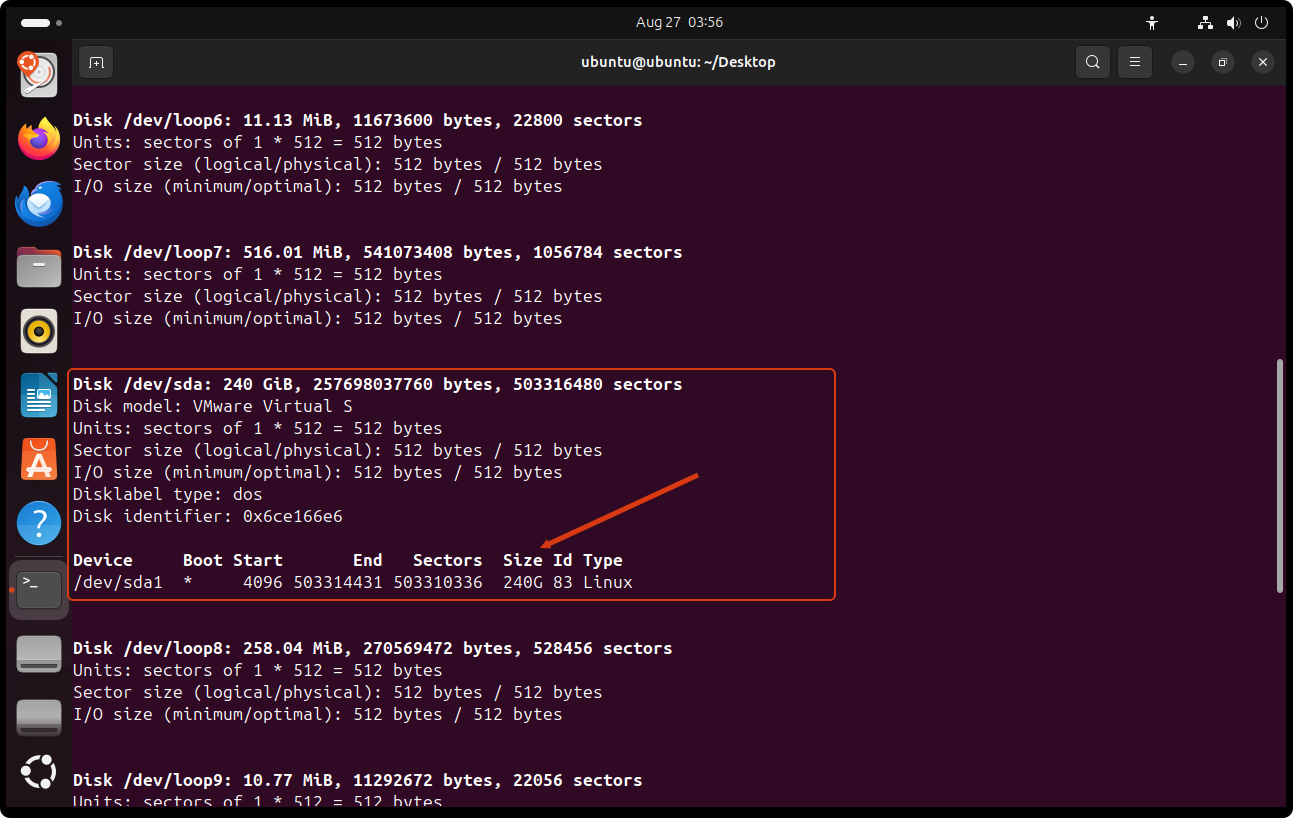
Task: Show applications via Ubuntu logo
Action: [39, 773]
